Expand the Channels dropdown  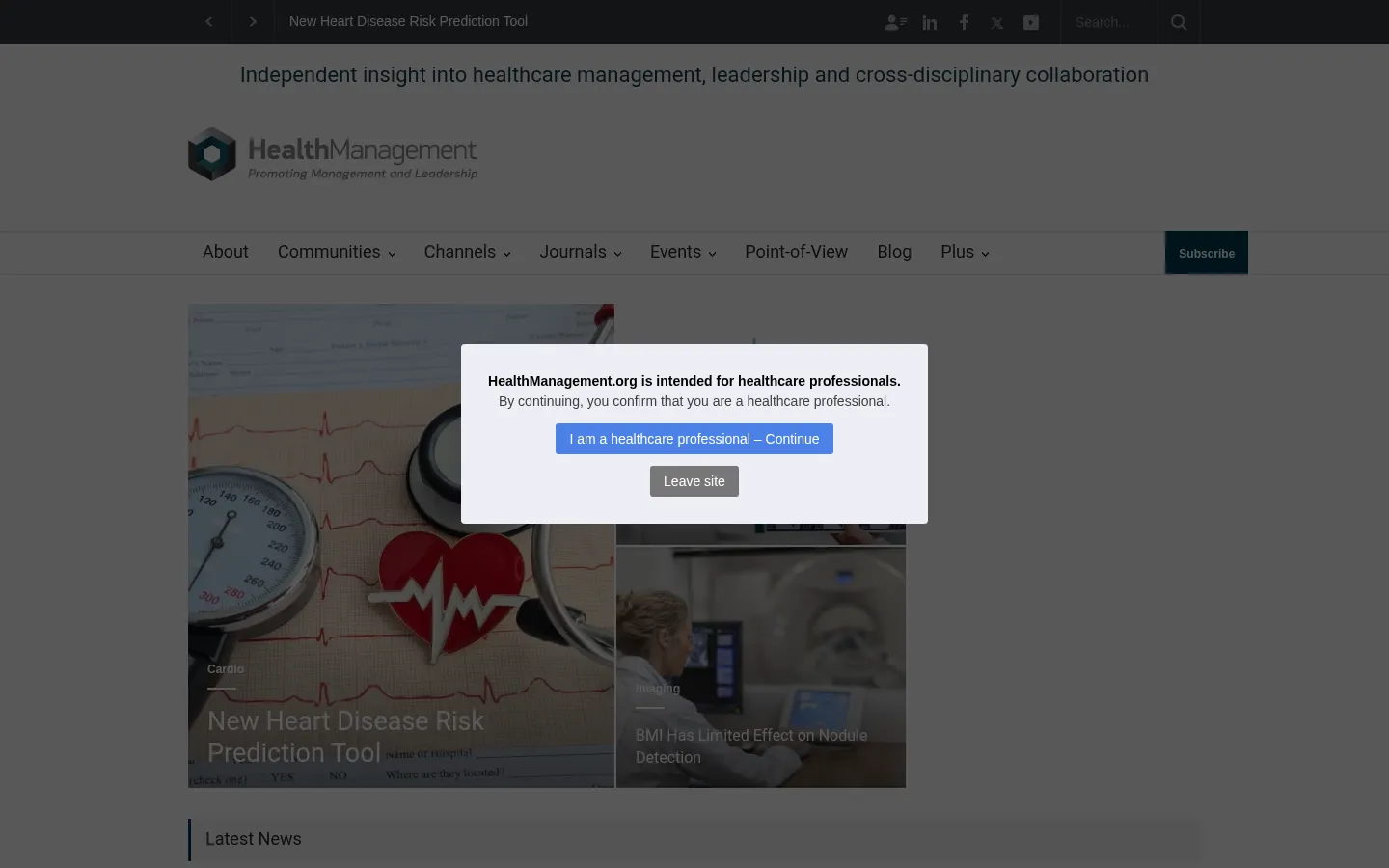click(x=467, y=252)
